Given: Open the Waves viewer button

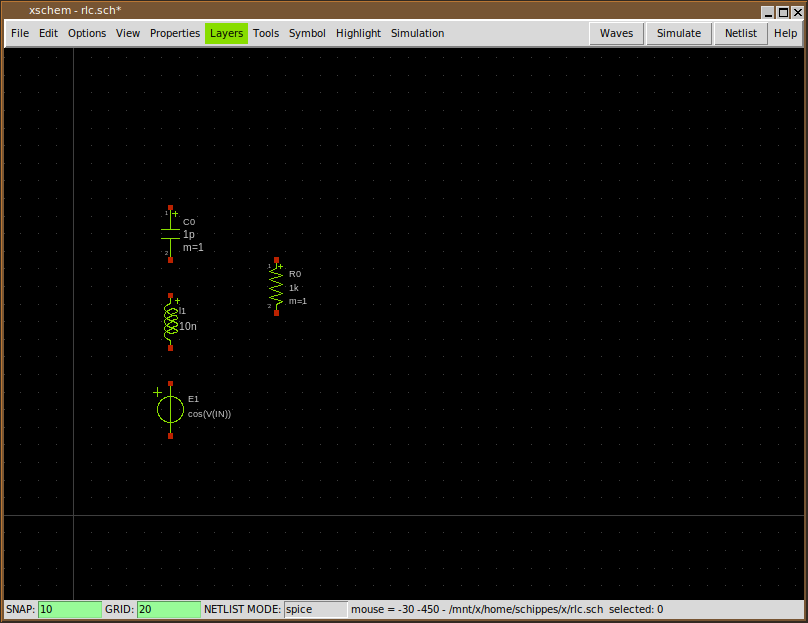Looking at the screenshot, I should pyautogui.click(x=616, y=33).
